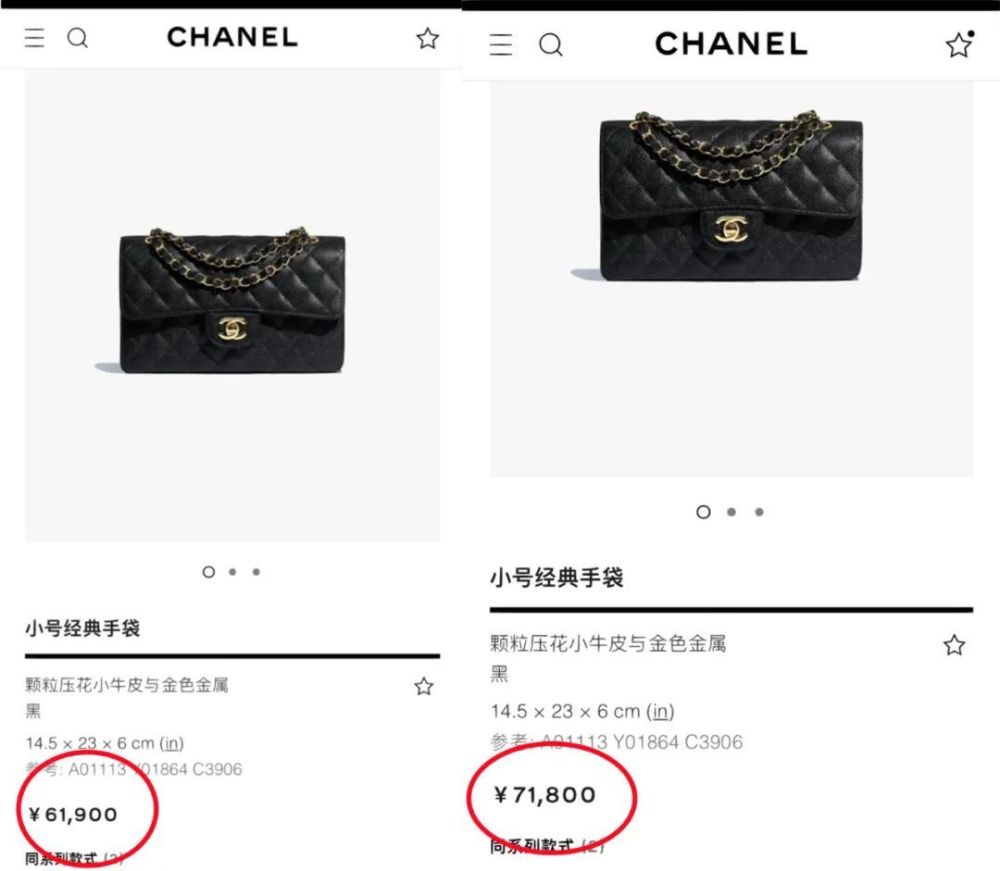
Task: Select third carousel dot in right screenshot
Action: 759,512
